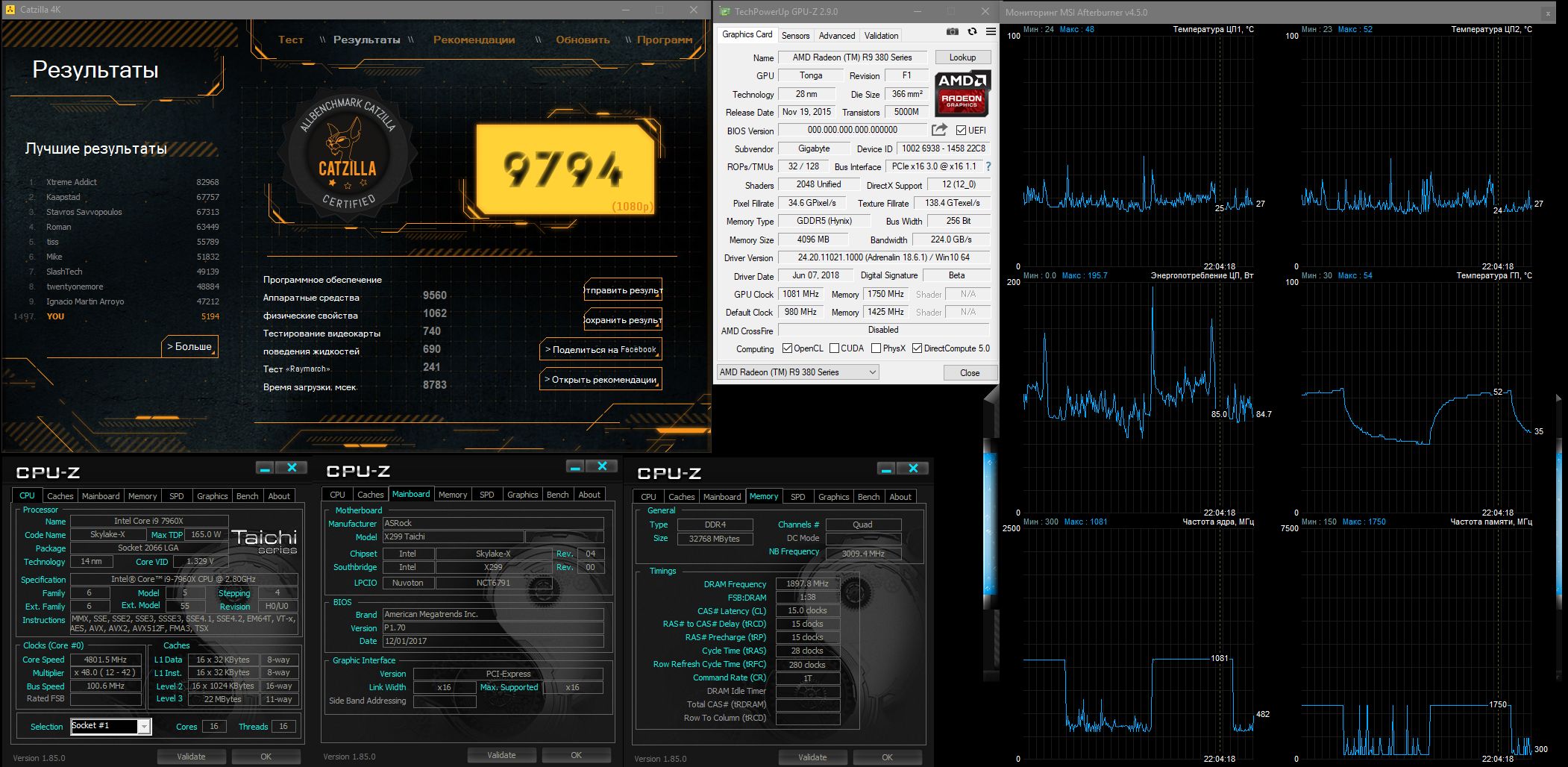
Task: Select Stavros Savvopoulos leaderboard row
Action: [123, 212]
